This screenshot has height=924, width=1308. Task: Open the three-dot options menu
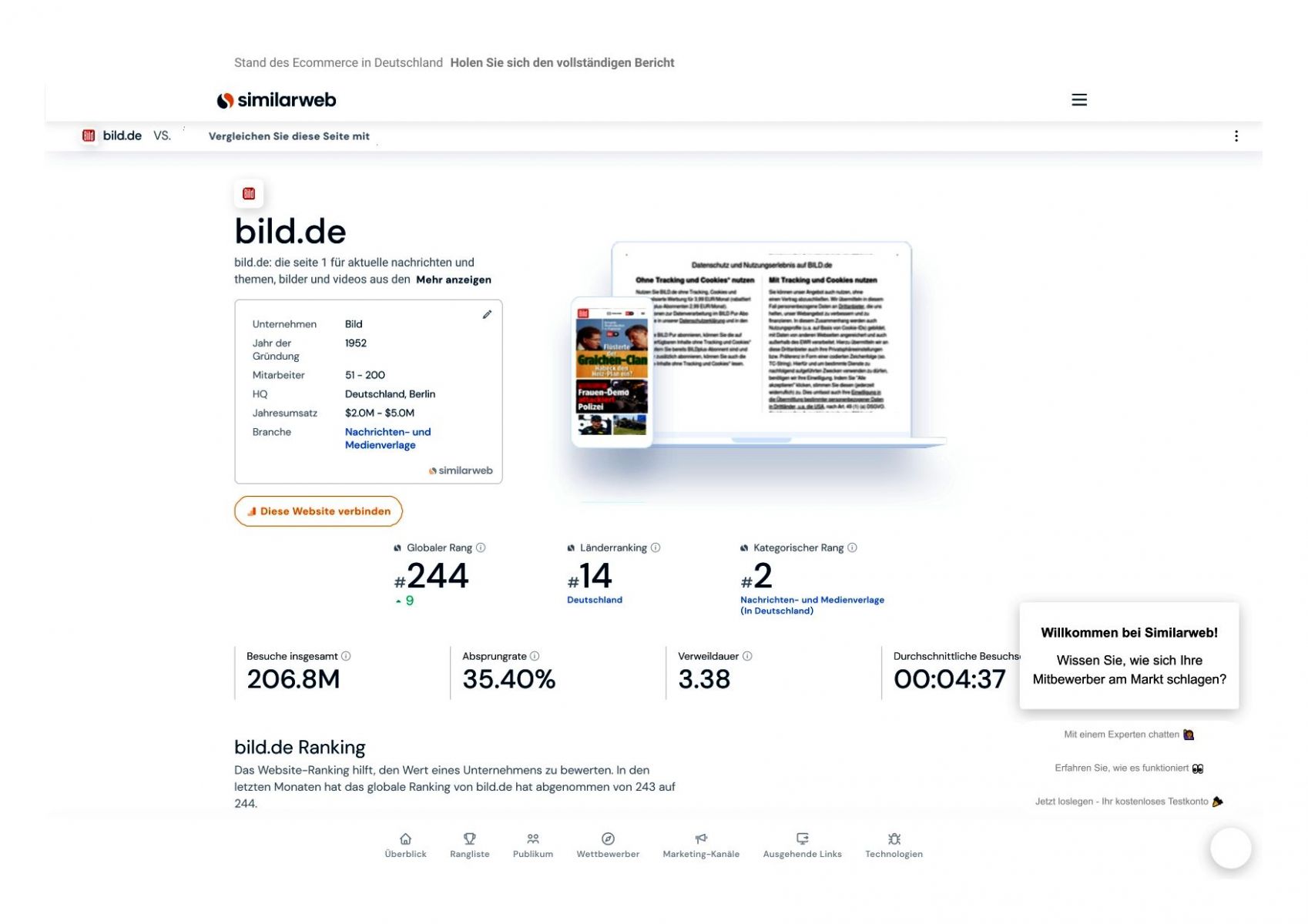pyautogui.click(x=1236, y=136)
